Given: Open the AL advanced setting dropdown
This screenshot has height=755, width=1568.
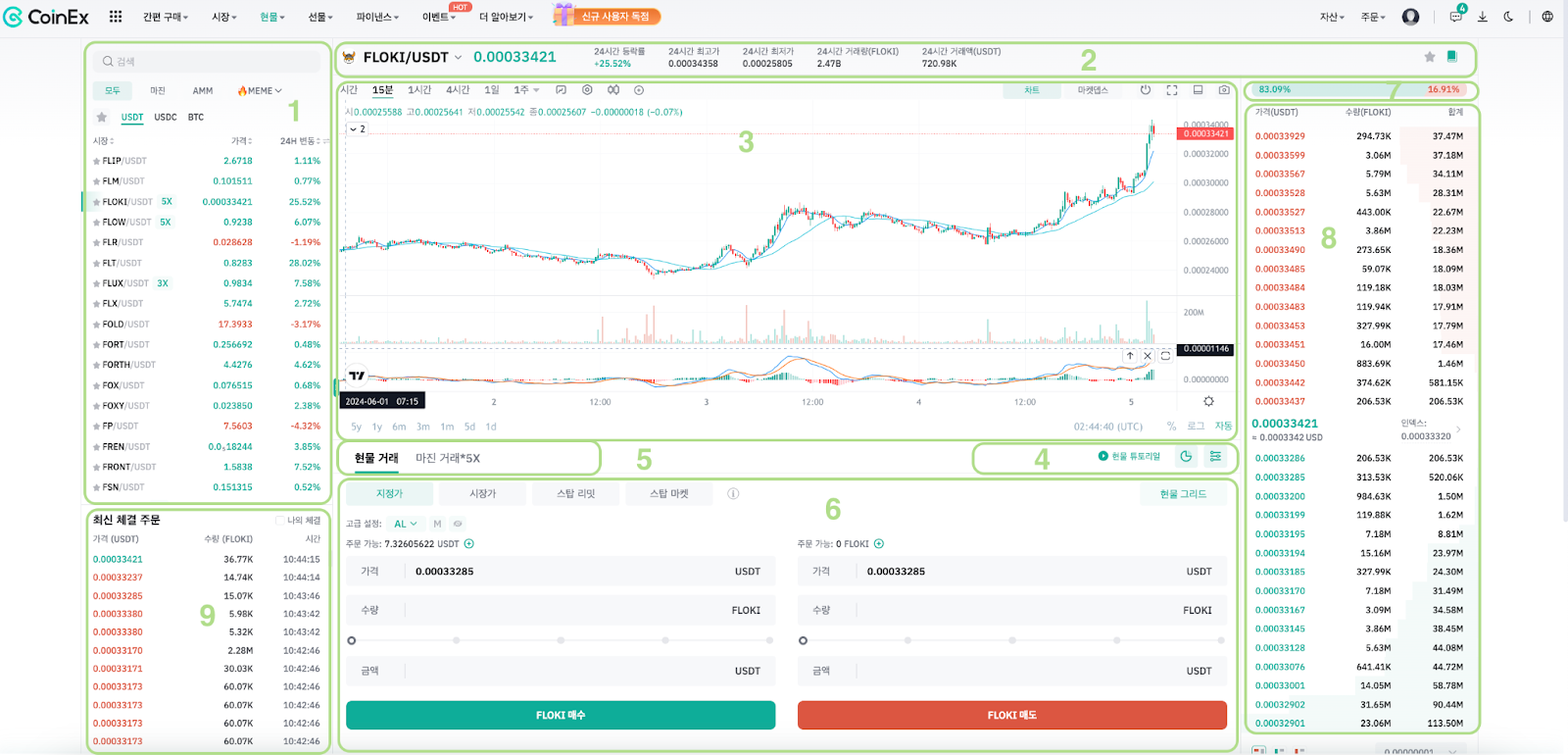Looking at the screenshot, I should click(404, 524).
